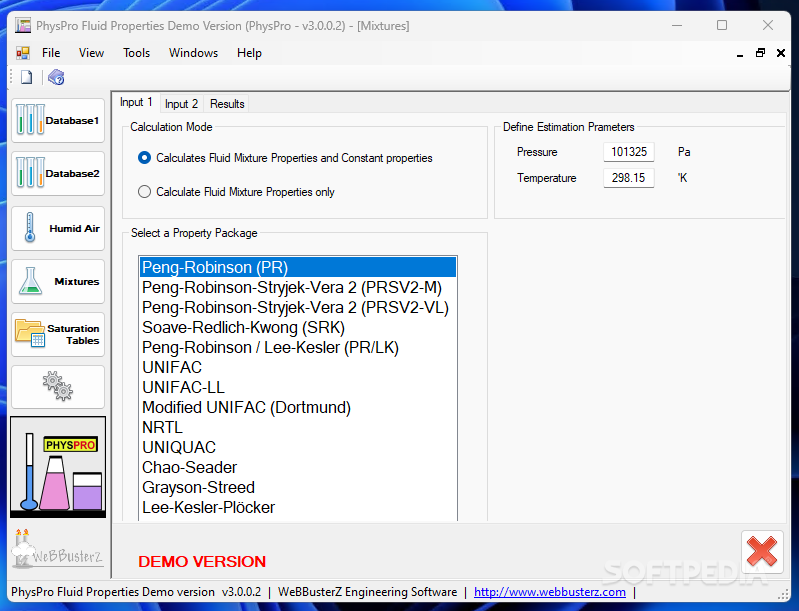Open the Help menu
This screenshot has width=799, height=611.
pyautogui.click(x=249, y=53)
